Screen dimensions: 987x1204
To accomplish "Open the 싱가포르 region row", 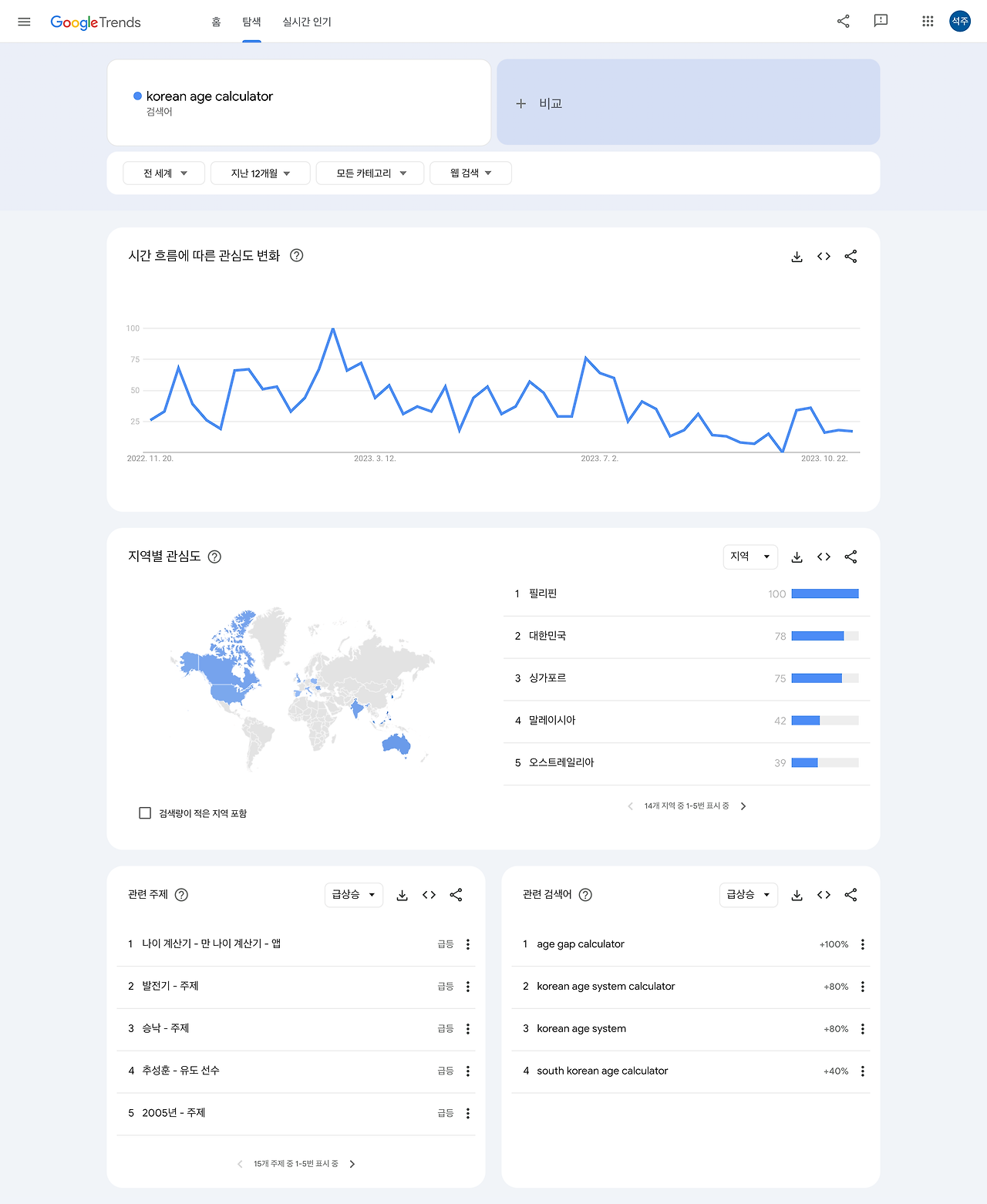I will tap(686, 679).
